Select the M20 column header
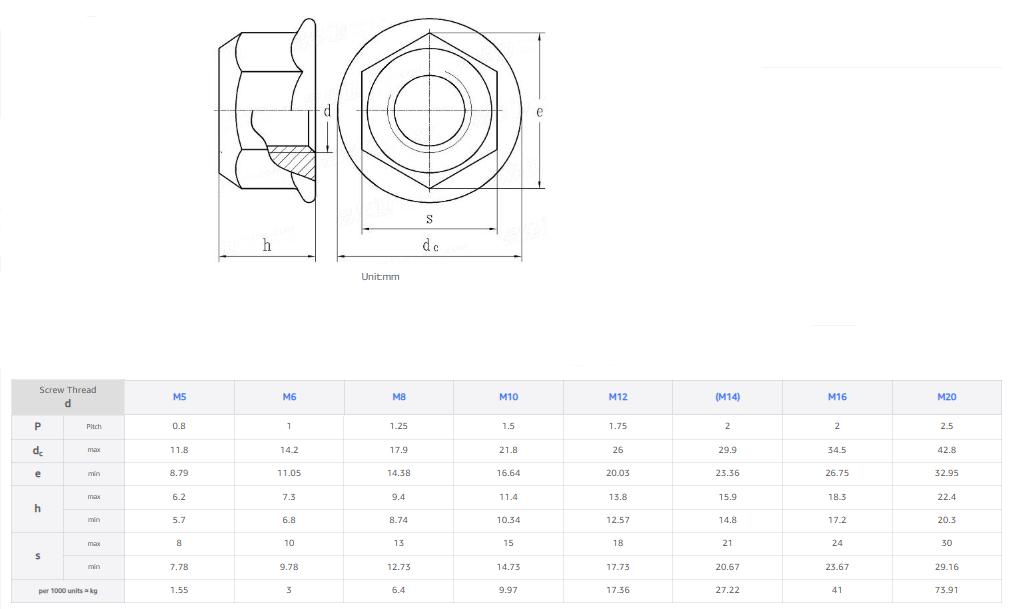The height and width of the screenshot is (609, 1010). pos(946,397)
